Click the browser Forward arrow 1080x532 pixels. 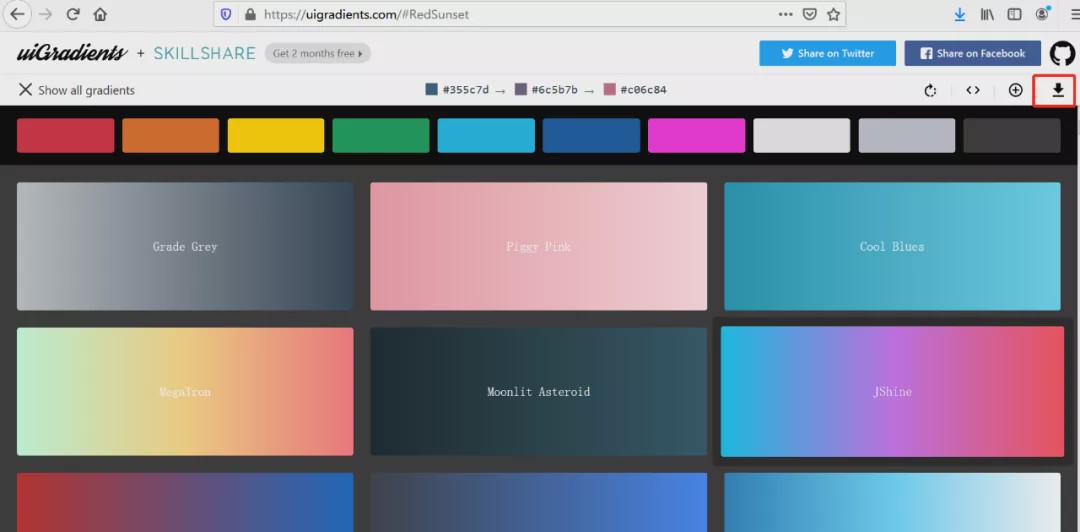[45, 14]
